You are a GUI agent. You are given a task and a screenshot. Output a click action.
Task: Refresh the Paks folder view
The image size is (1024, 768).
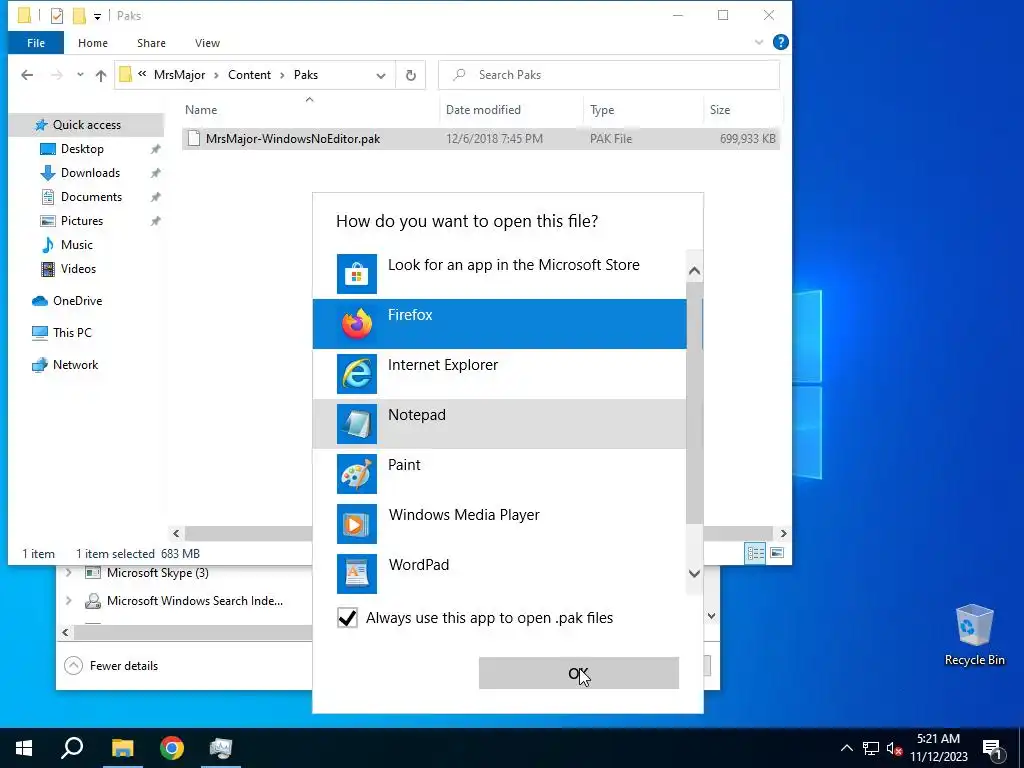pyautogui.click(x=411, y=75)
